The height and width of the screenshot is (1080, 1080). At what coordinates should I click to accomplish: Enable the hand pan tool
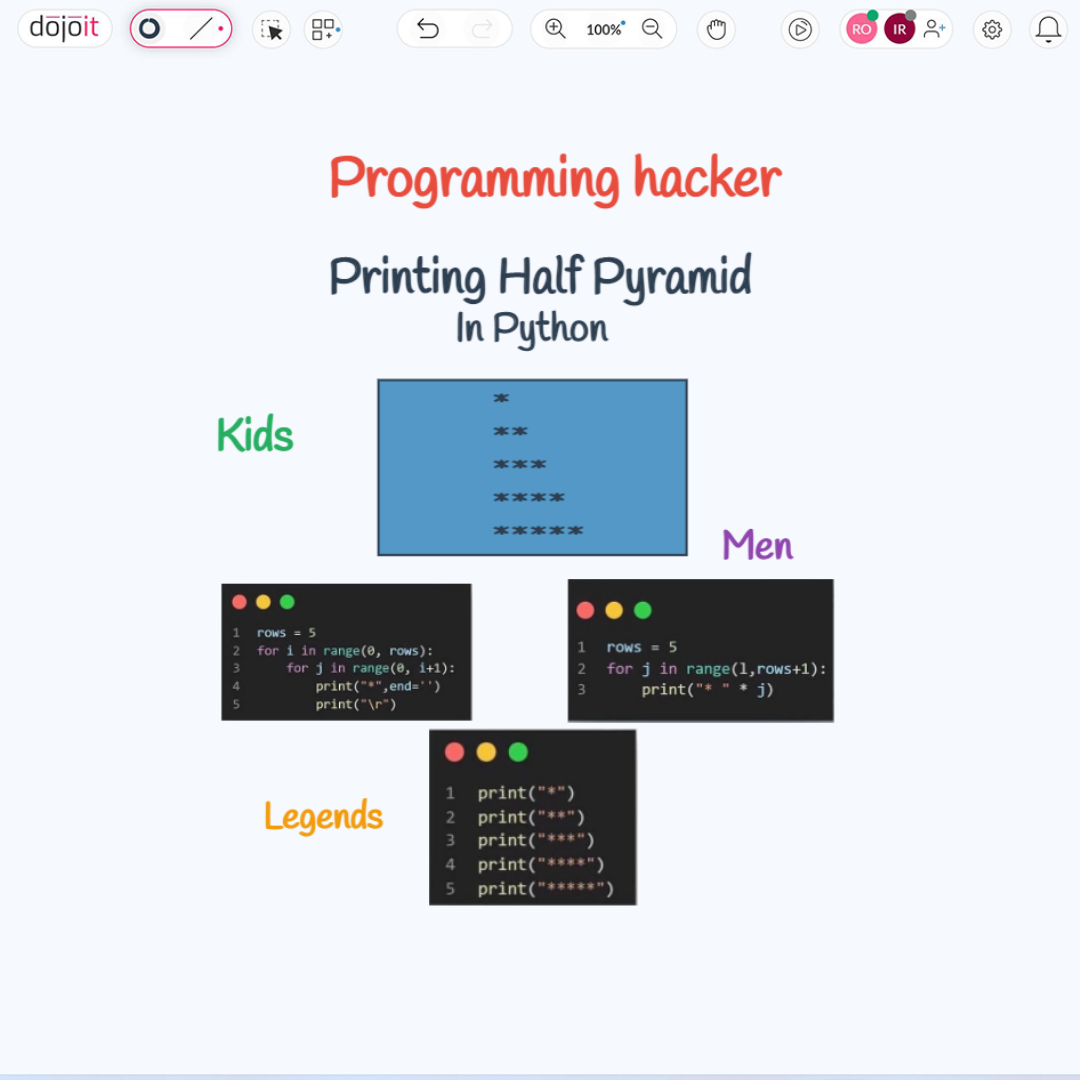(716, 30)
